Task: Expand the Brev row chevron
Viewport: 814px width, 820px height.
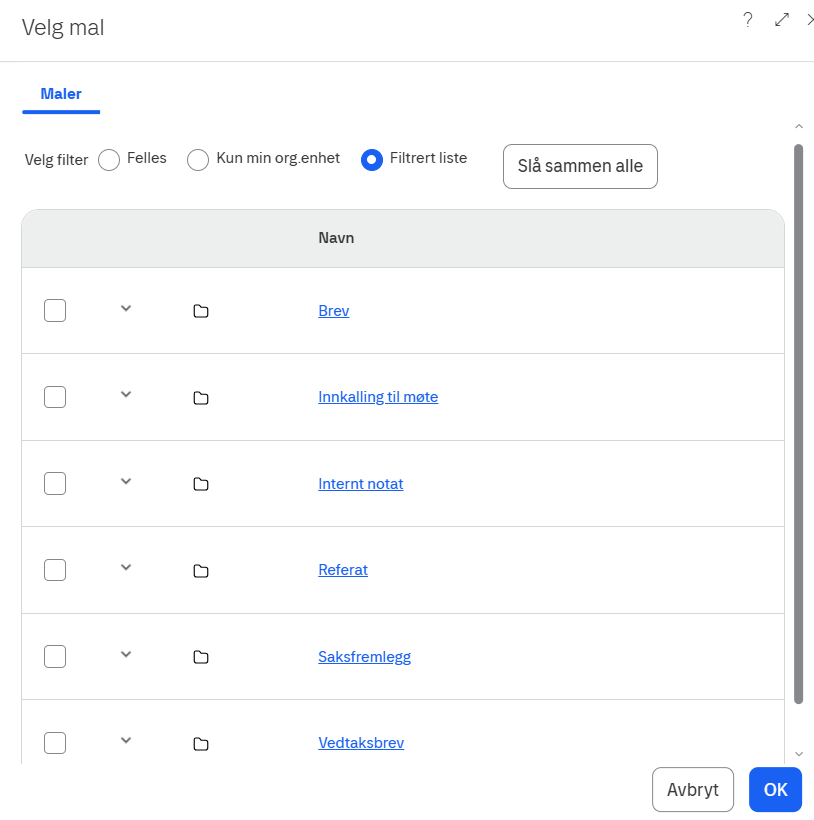Action: pyautogui.click(x=126, y=308)
